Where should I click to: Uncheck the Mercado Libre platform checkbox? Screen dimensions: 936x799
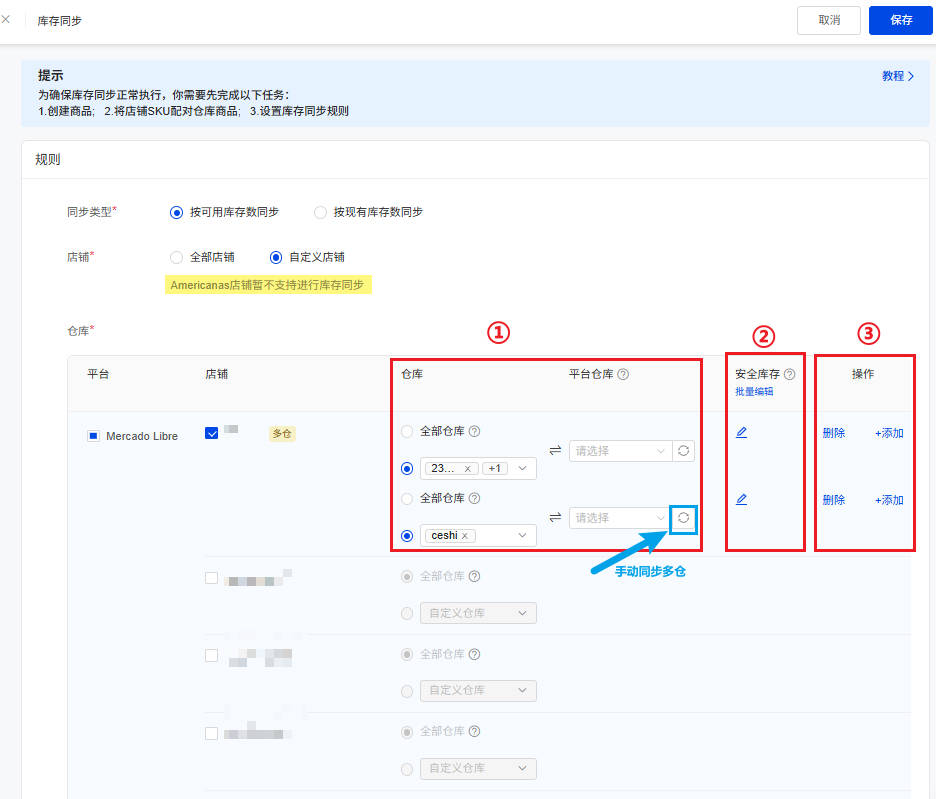pos(93,436)
